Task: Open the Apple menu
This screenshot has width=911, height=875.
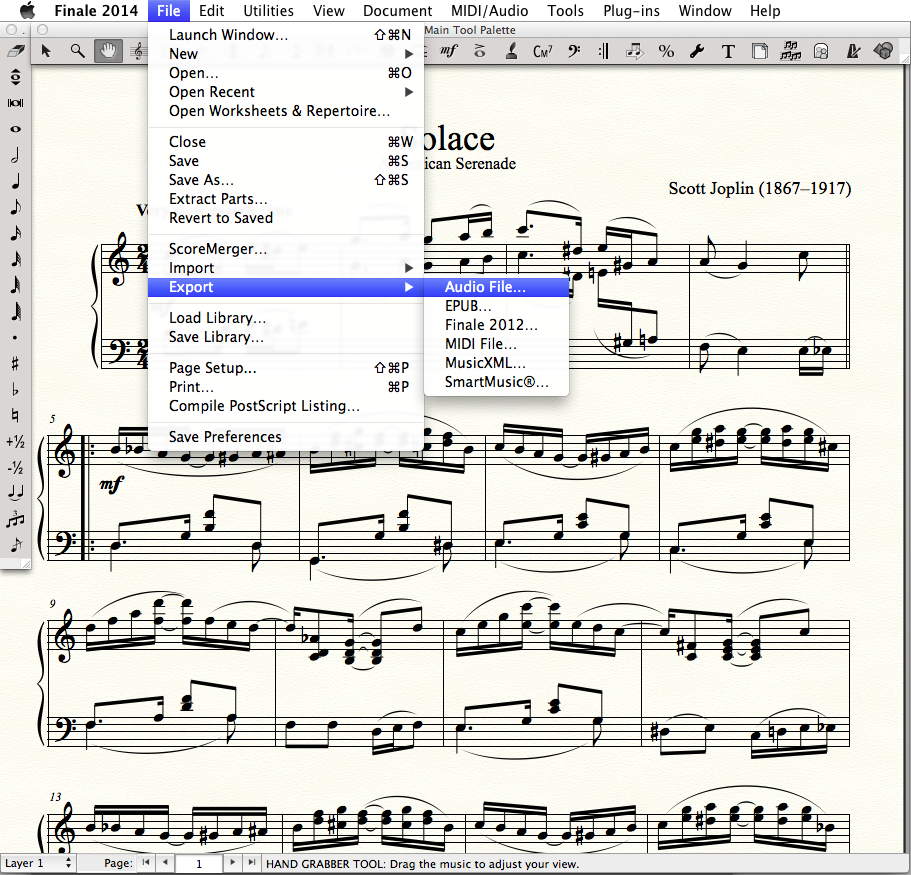Action: (27, 10)
